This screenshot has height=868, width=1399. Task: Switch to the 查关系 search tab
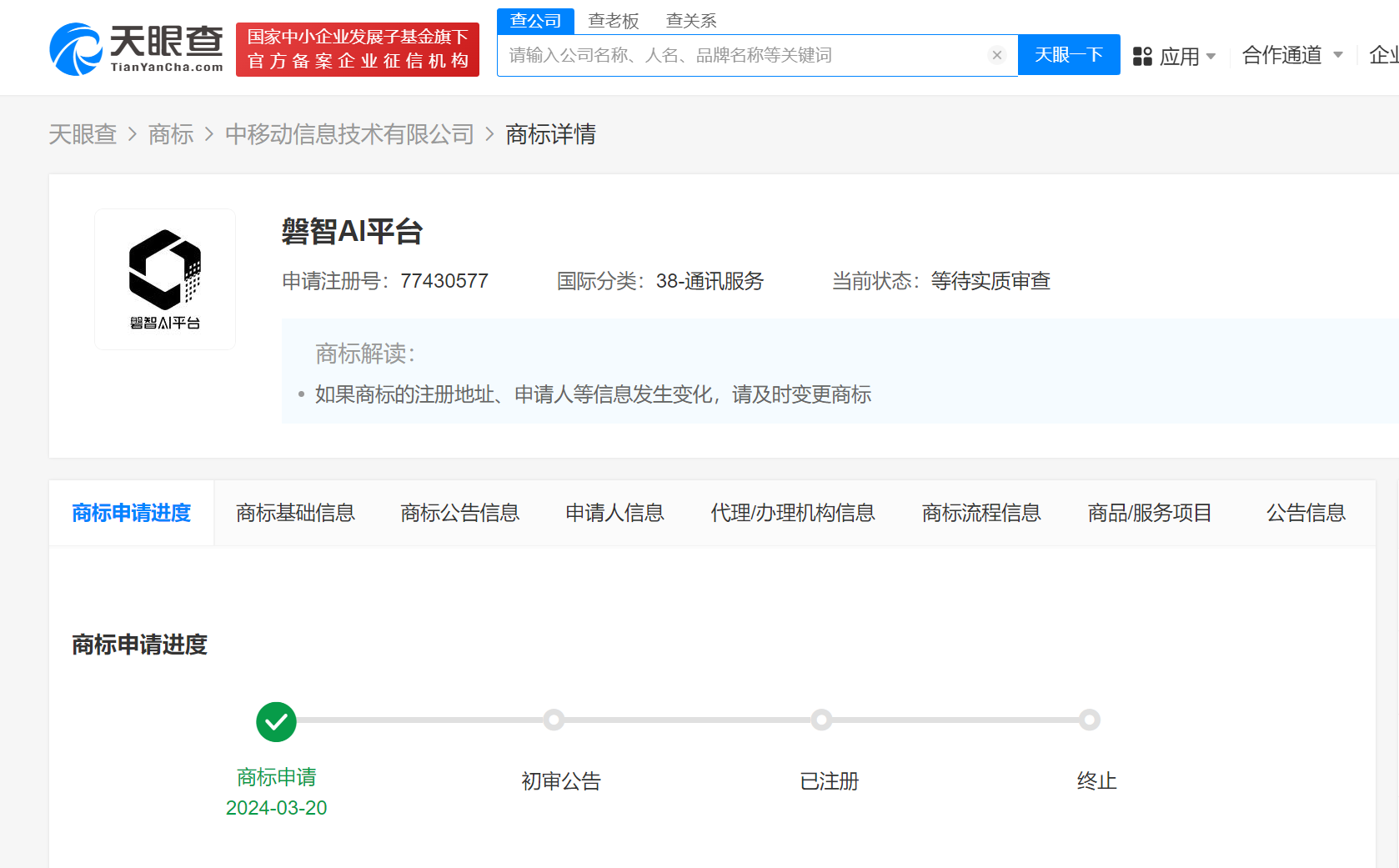[691, 21]
